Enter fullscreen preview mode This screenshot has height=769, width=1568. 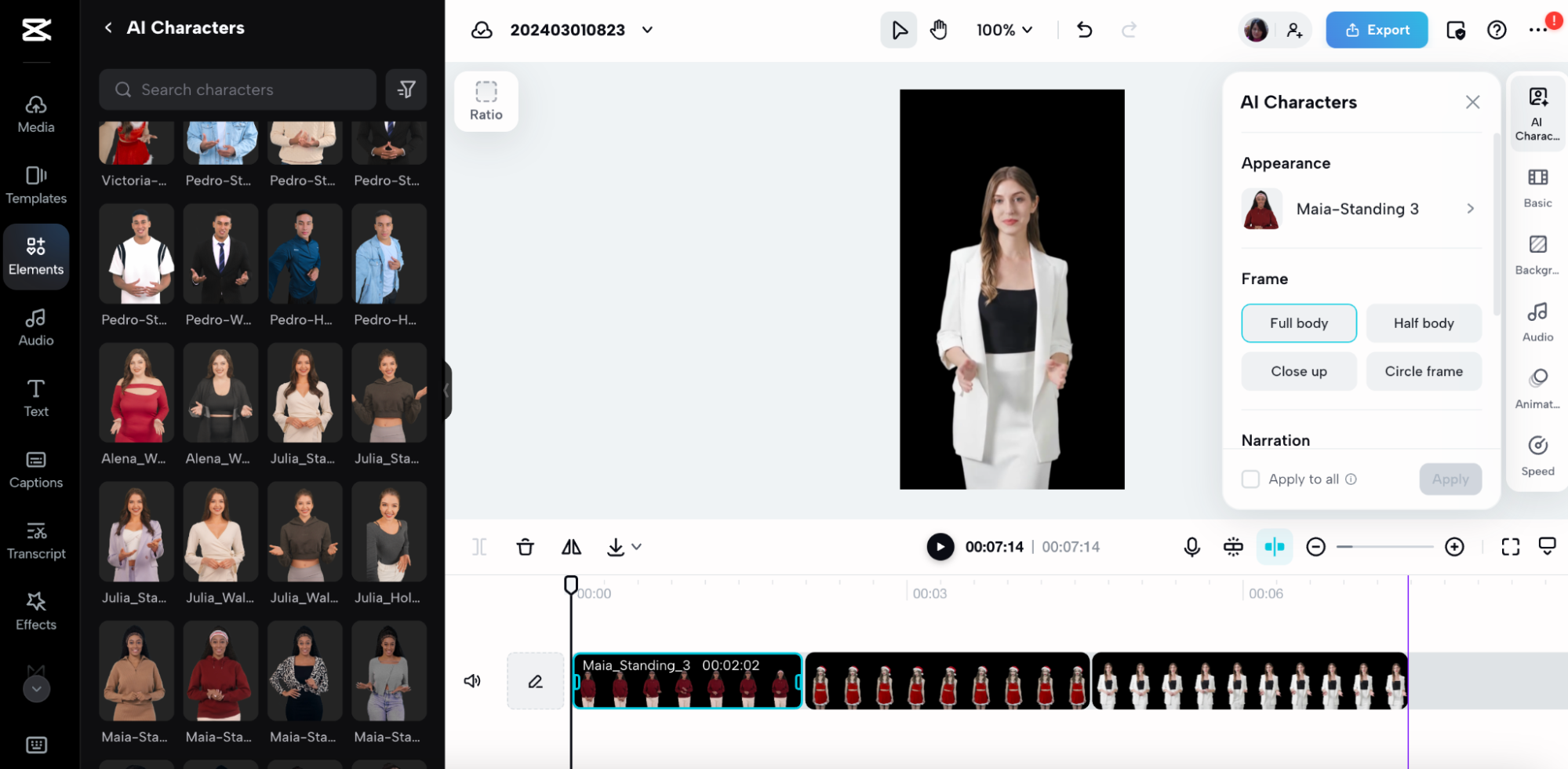click(1509, 546)
